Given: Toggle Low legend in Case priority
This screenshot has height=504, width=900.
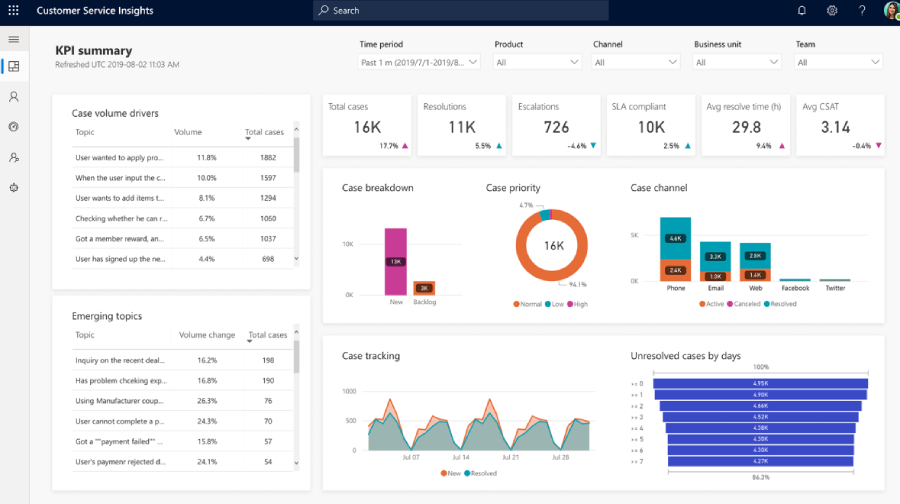Looking at the screenshot, I should coord(554,304).
